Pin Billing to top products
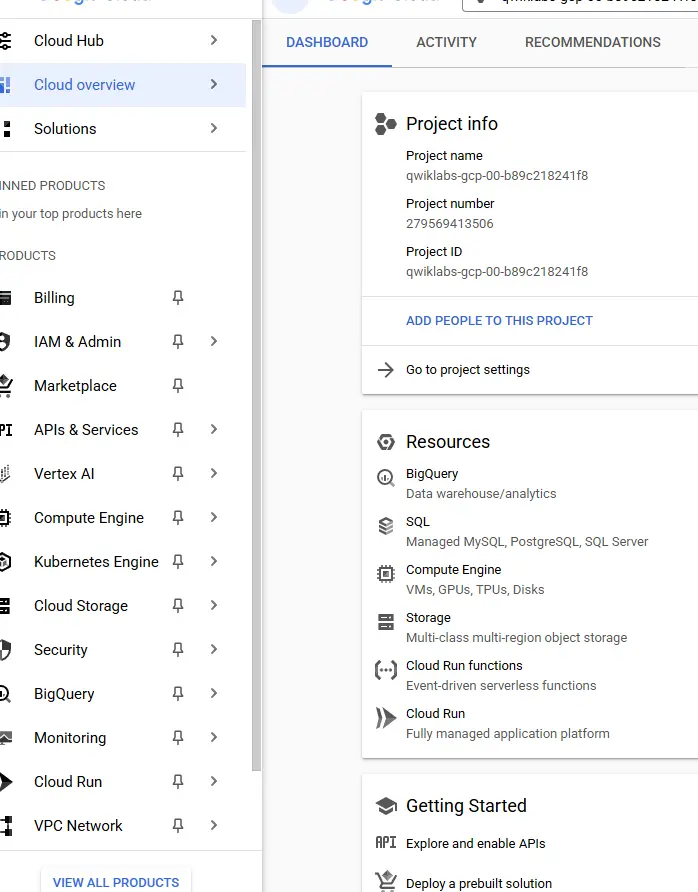 point(178,298)
